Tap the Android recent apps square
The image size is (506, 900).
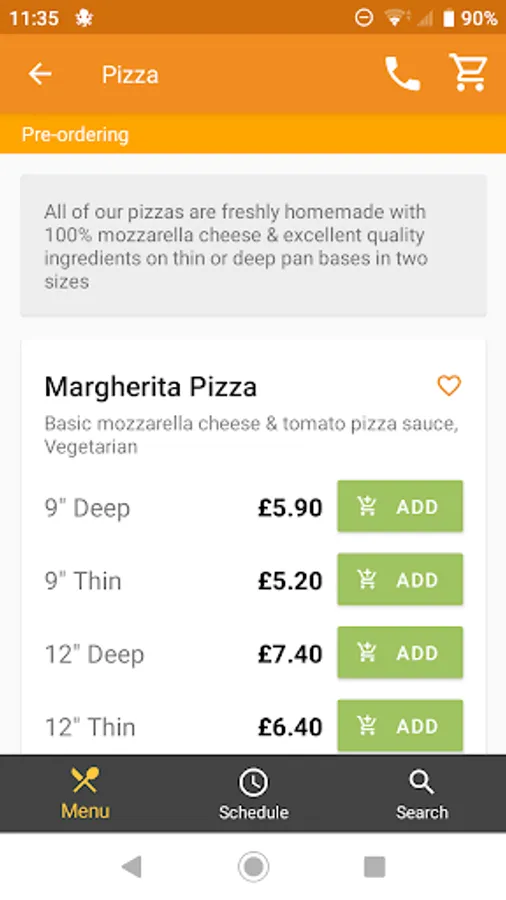click(x=375, y=866)
